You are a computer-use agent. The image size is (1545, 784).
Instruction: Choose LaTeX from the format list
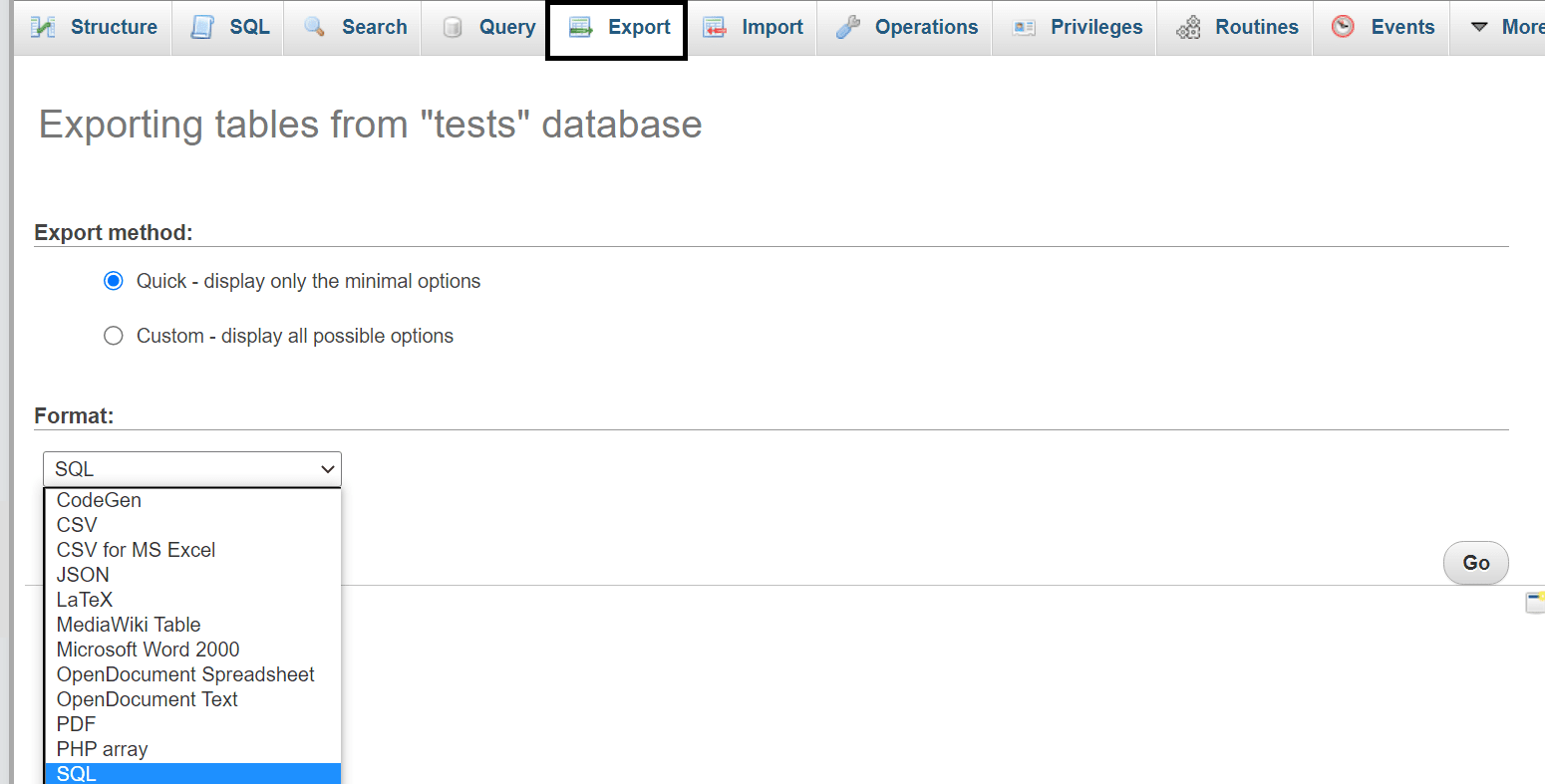click(x=192, y=600)
